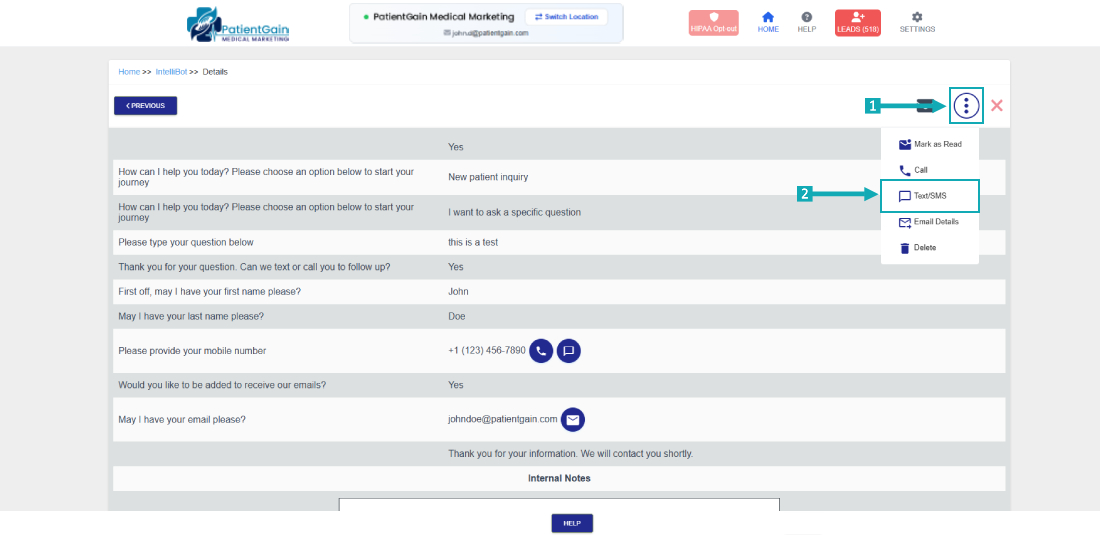Click the PatientGain Medical Marketing location name
This screenshot has width=1100, height=535.
click(444, 17)
